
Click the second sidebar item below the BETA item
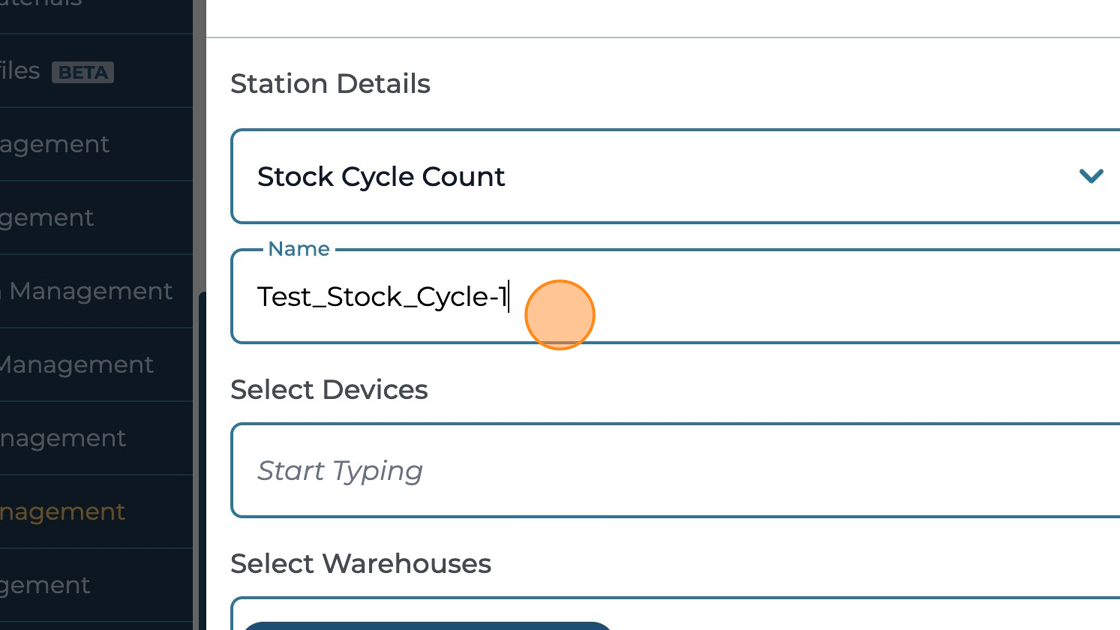pyautogui.click(x=47, y=218)
